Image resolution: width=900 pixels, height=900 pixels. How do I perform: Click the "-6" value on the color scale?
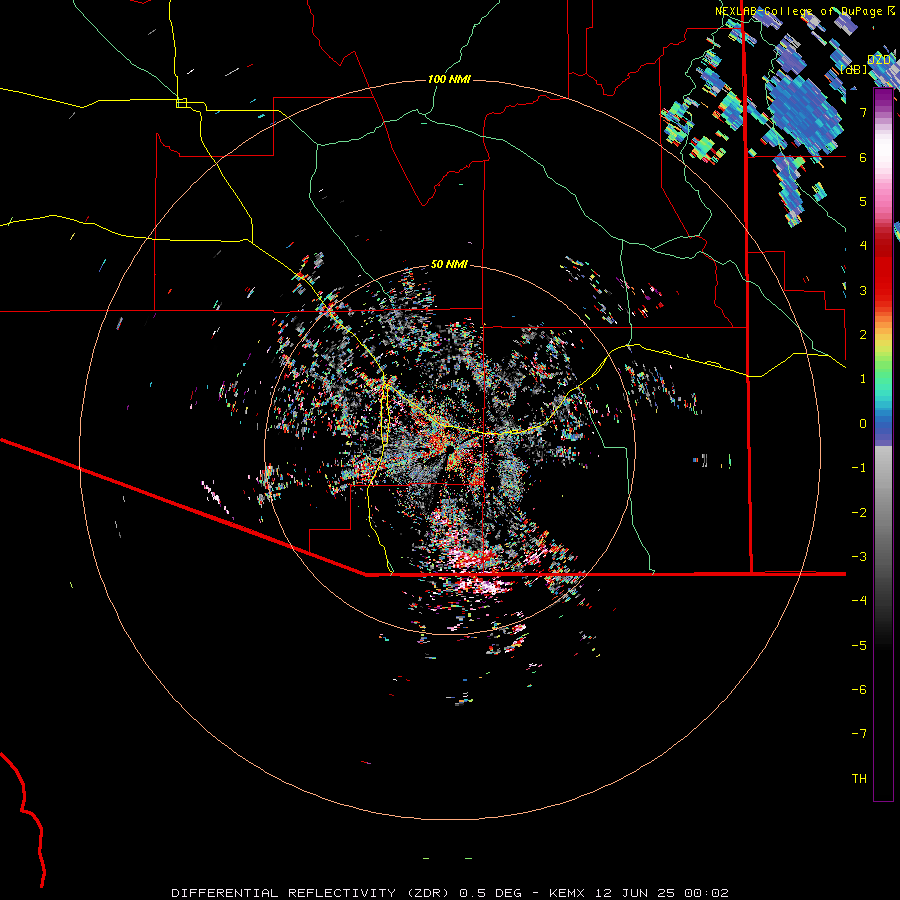[859, 690]
